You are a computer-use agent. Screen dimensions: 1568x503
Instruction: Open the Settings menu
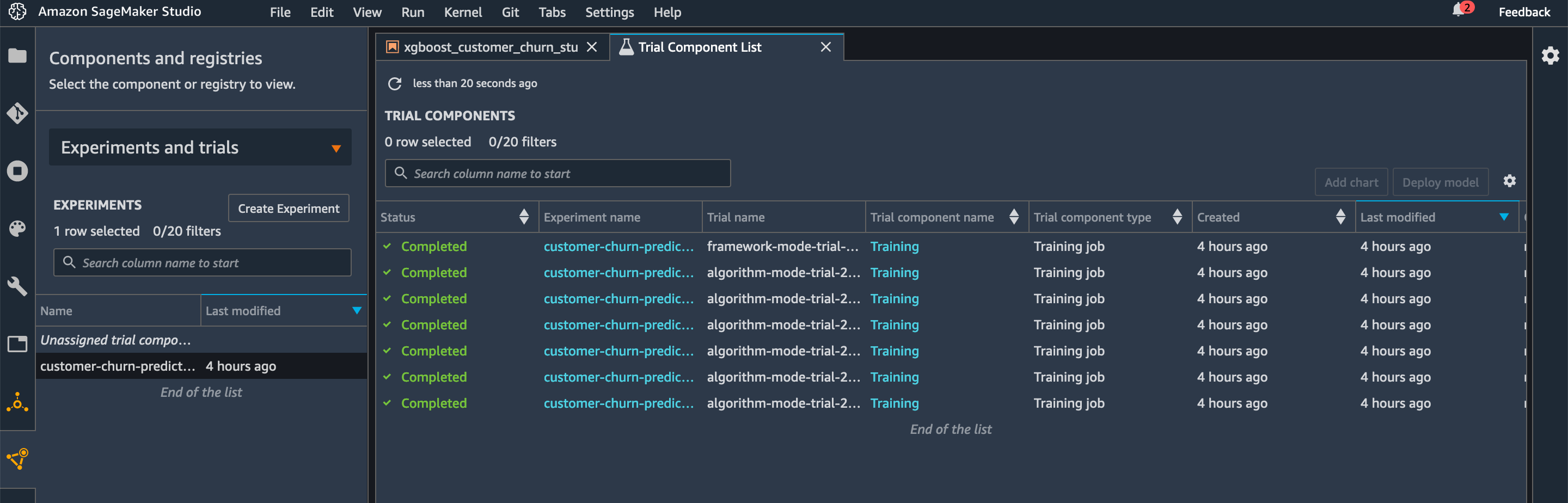[609, 12]
